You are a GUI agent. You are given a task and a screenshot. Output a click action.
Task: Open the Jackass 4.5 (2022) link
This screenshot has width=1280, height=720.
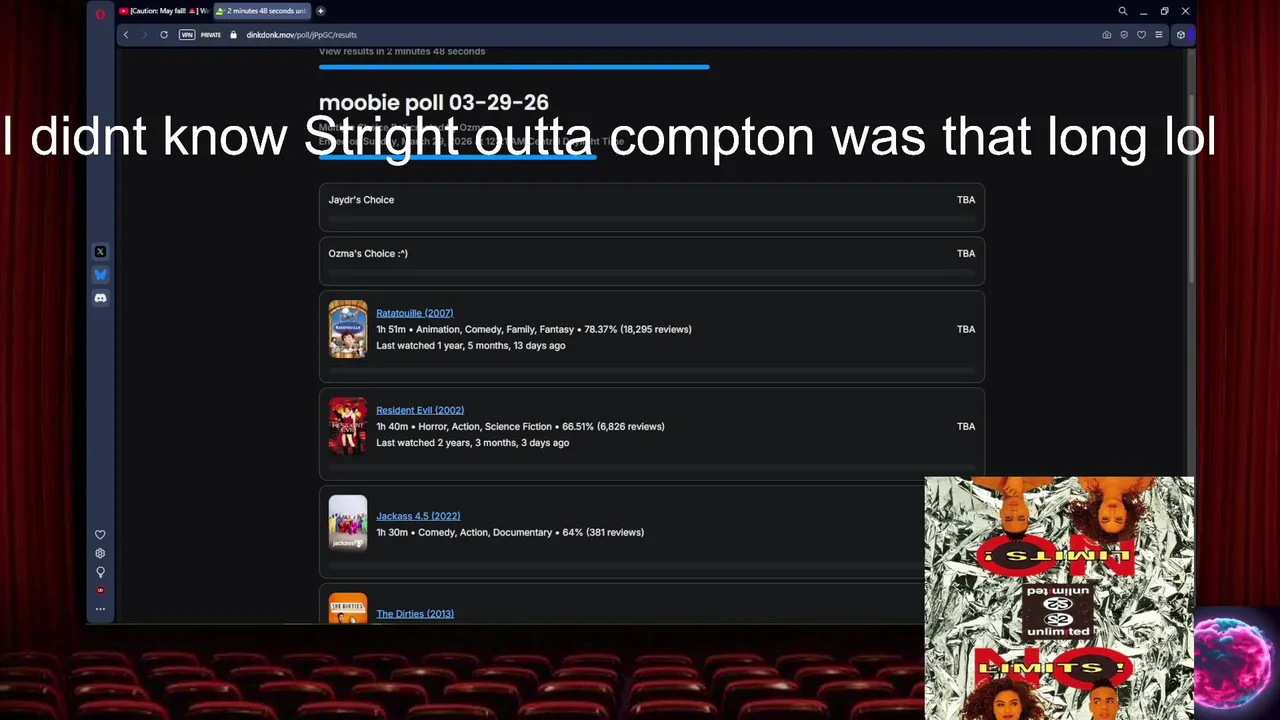(418, 516)
